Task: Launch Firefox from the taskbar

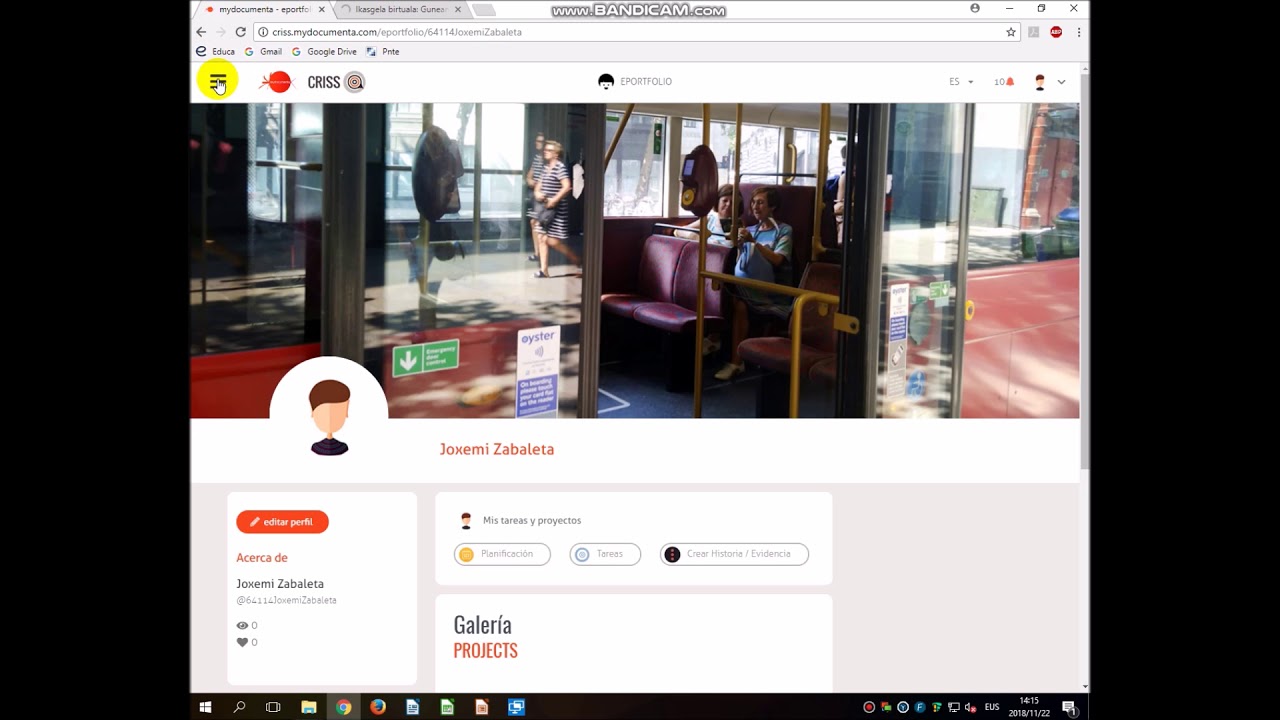Action: pyautogui.click(x=377, y=707)
